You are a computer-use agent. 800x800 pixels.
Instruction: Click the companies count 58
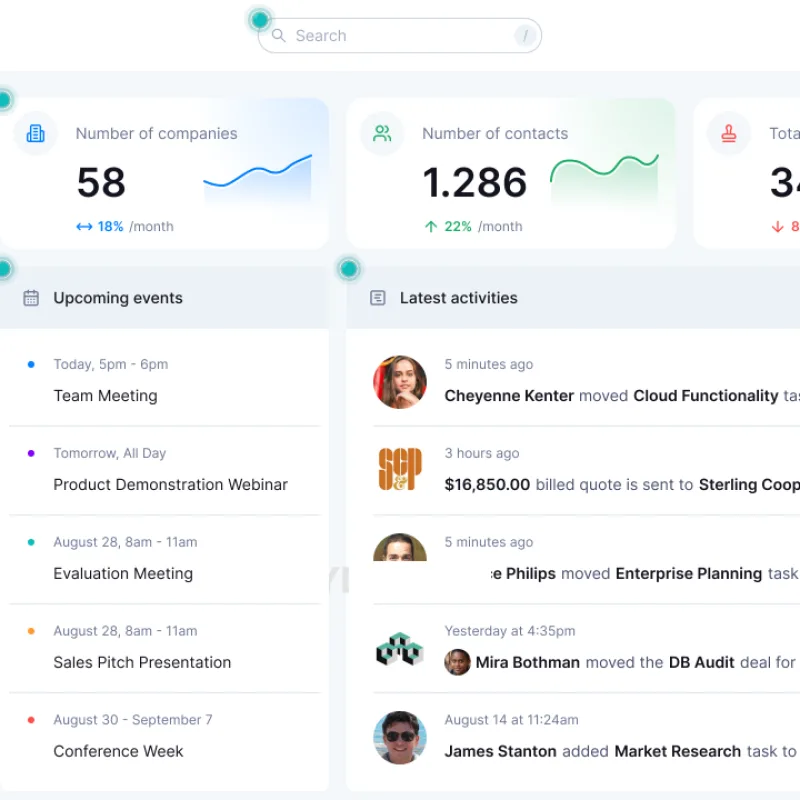pyautogui.click(x=101, y=183)
